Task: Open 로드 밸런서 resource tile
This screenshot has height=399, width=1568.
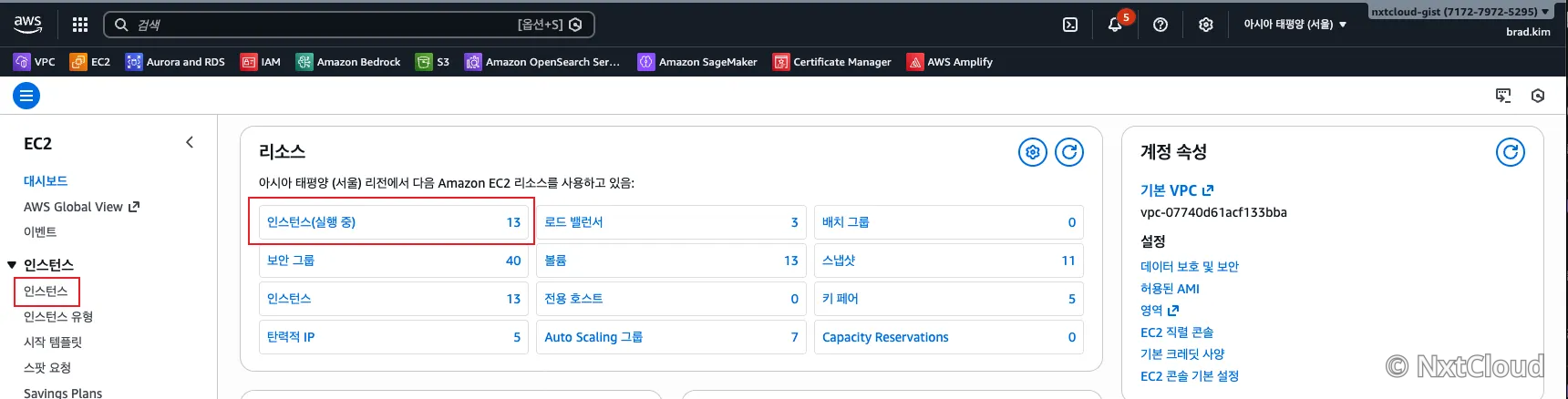Action: coord(671,222)
